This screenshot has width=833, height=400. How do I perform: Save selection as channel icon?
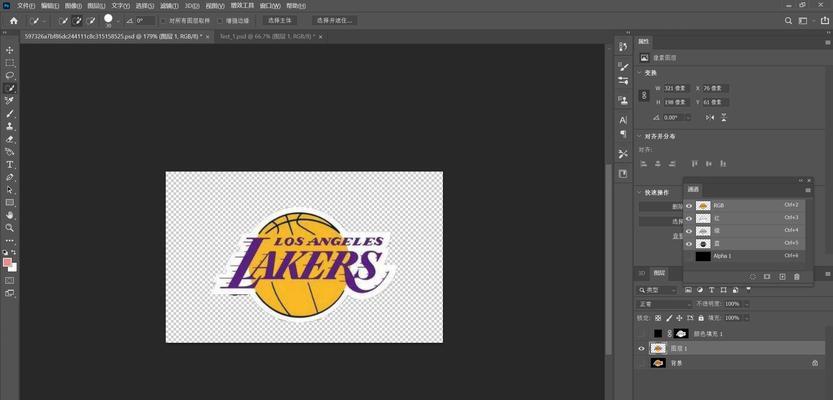coord(767,277)
